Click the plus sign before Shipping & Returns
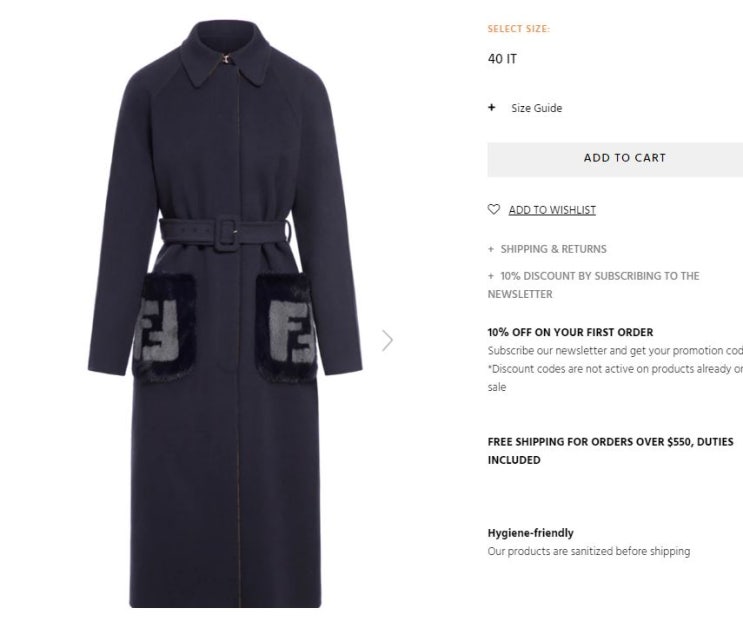Viewport: 743px width, 628px height. click(491, 249)
